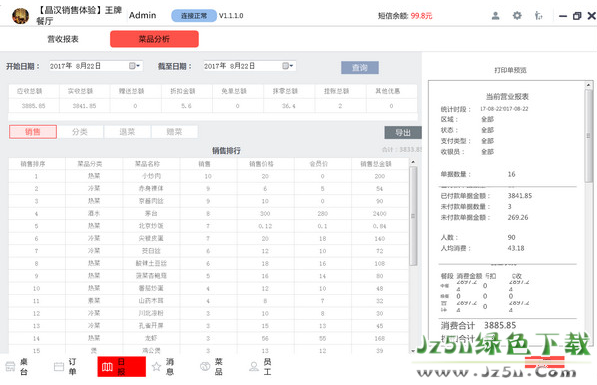The width and height of the screenshot is (597, 385).
Task: Click the print preview scrollbar thumb
Action: tap(588, 136)
